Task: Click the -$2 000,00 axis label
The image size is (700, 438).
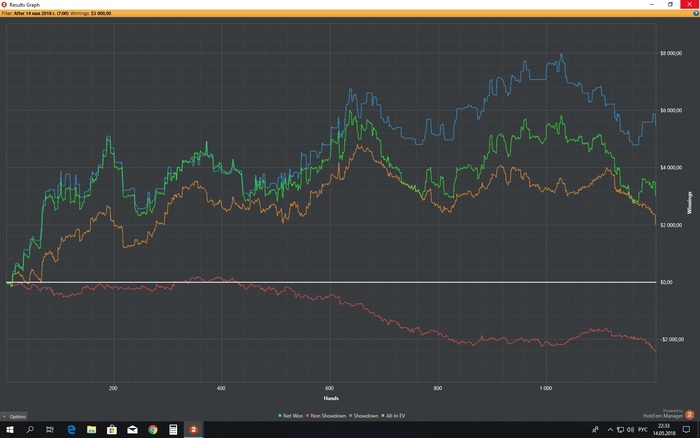Action: click(x=672, y=339)
